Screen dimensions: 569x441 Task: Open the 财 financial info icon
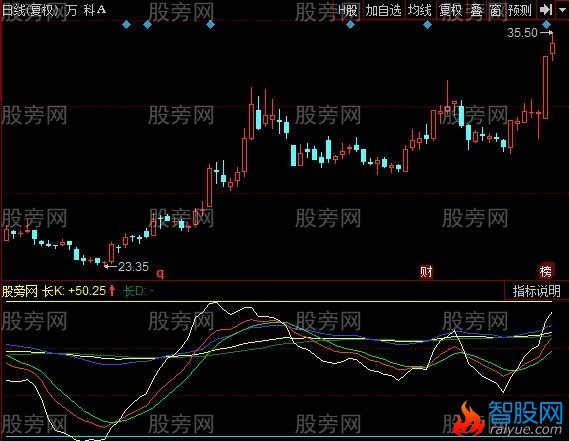[426, 271]
